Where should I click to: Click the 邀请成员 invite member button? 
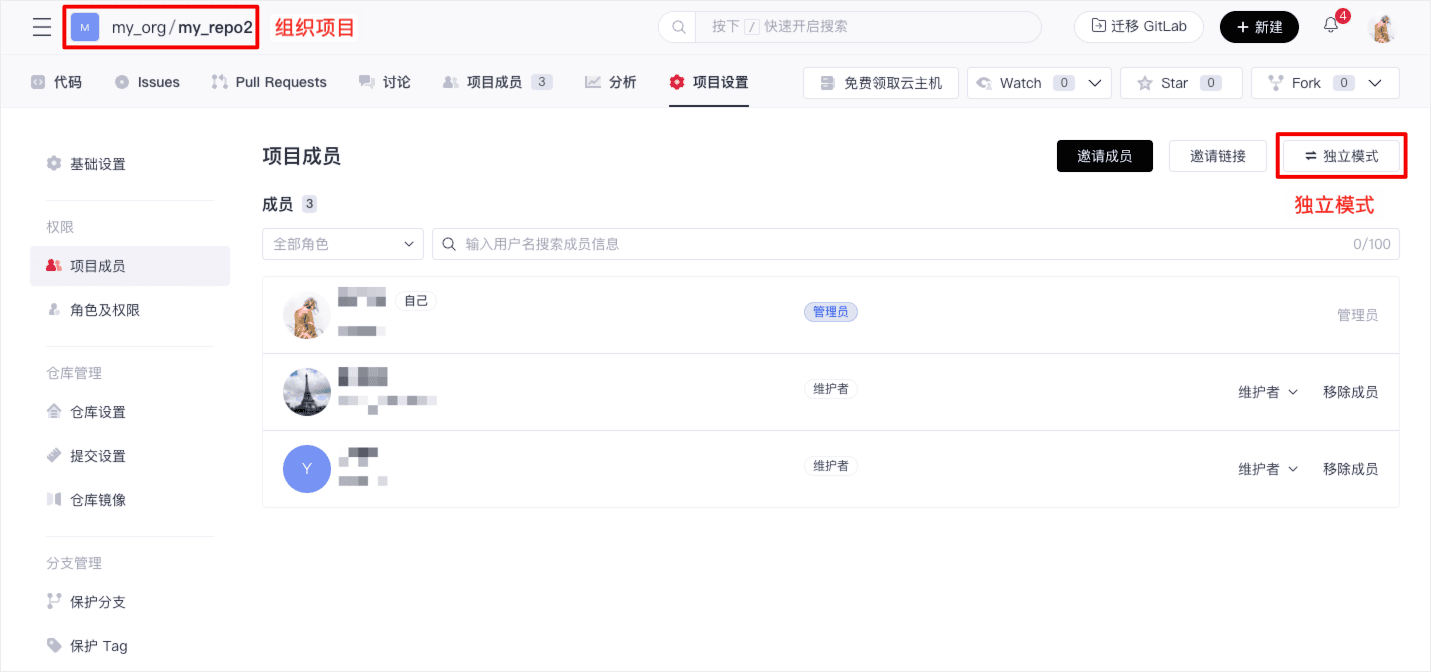1104,156
